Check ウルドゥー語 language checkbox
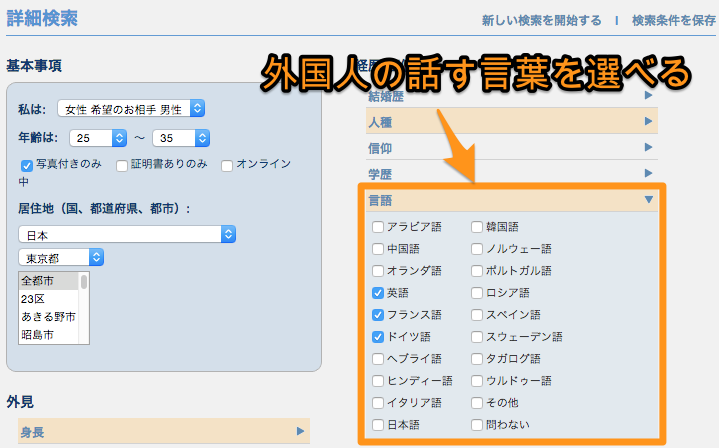Image resolution: width=719 pixels, height=448 pixels. (x=477, y=381)
